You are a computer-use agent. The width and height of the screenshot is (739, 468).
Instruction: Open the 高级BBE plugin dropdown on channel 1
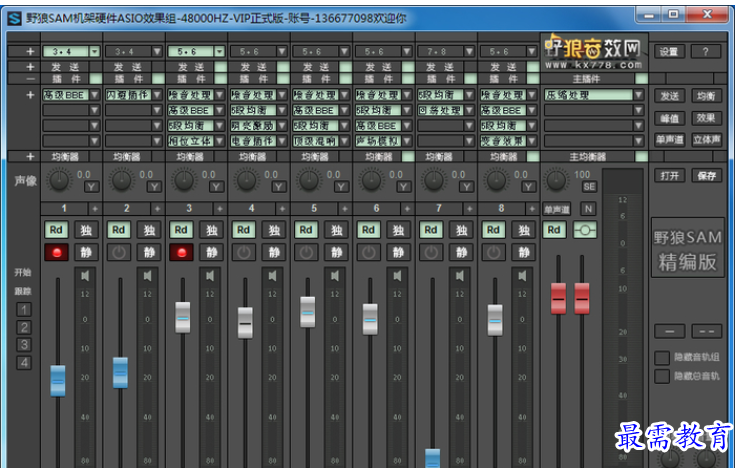click(94, 95)
